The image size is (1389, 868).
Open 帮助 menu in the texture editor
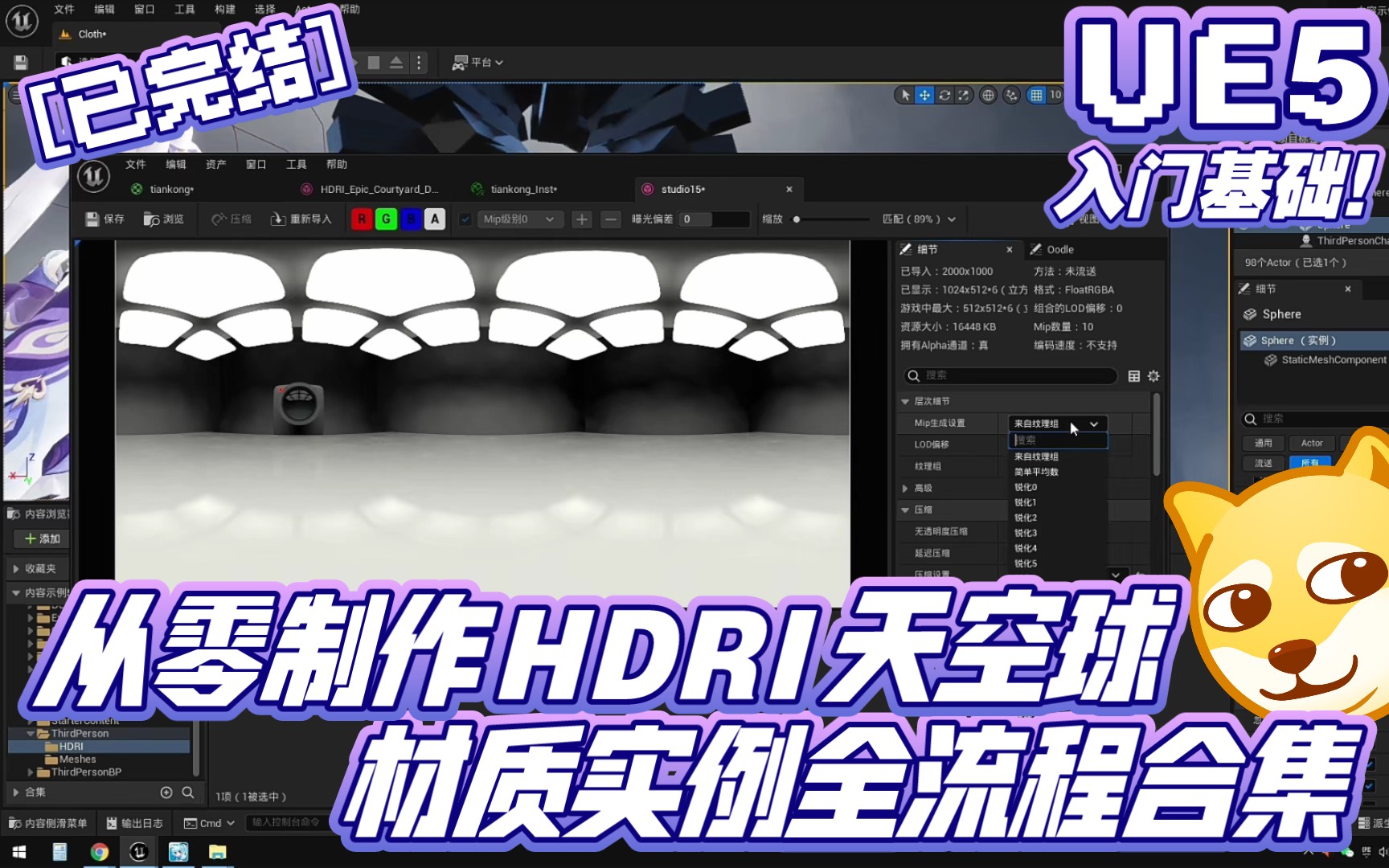click(x=336, y=164)
